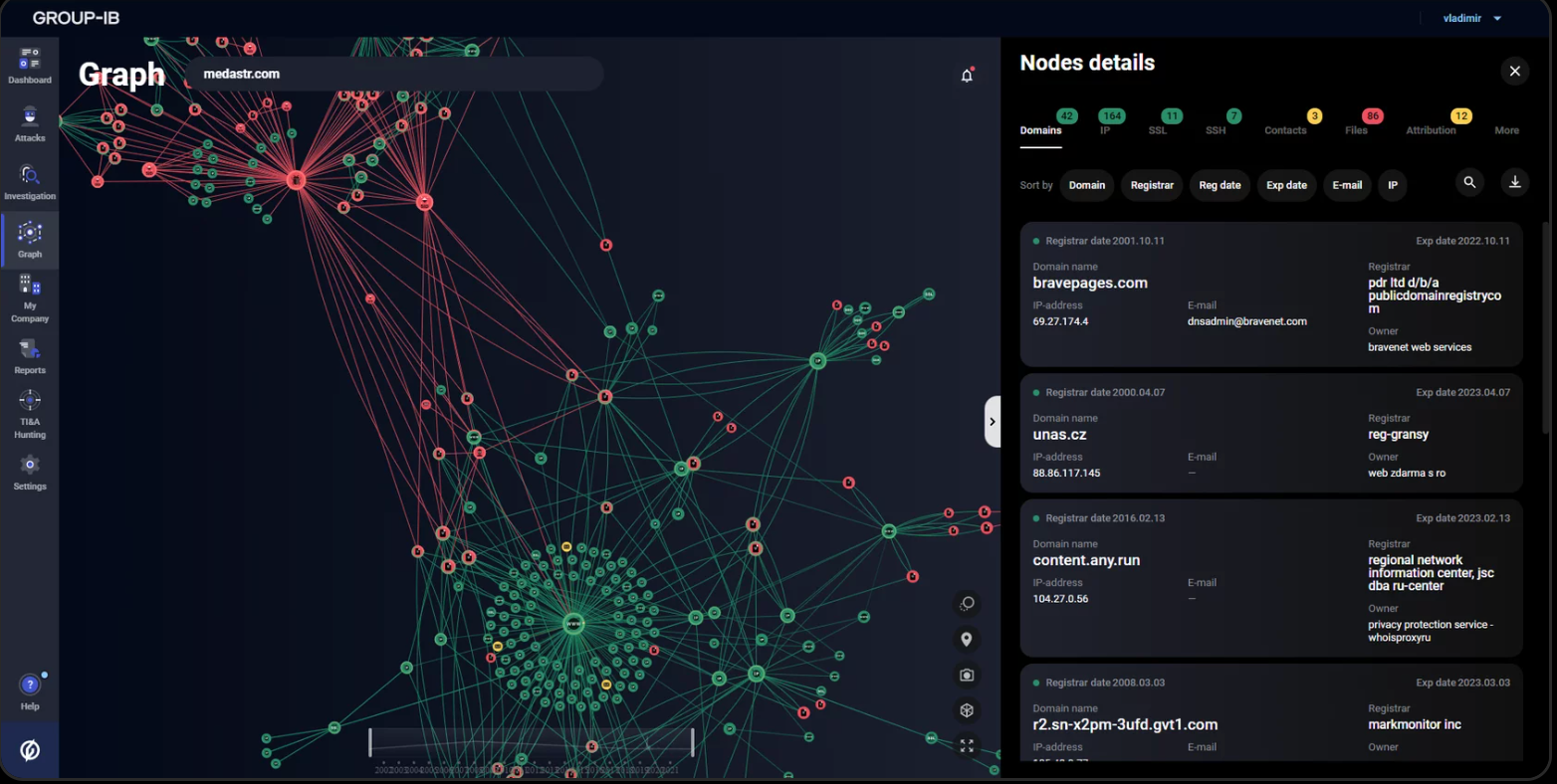This screenshot has width=1557, height=784.
Task: Open the Investigation section
Action: (x=30, y=181)
